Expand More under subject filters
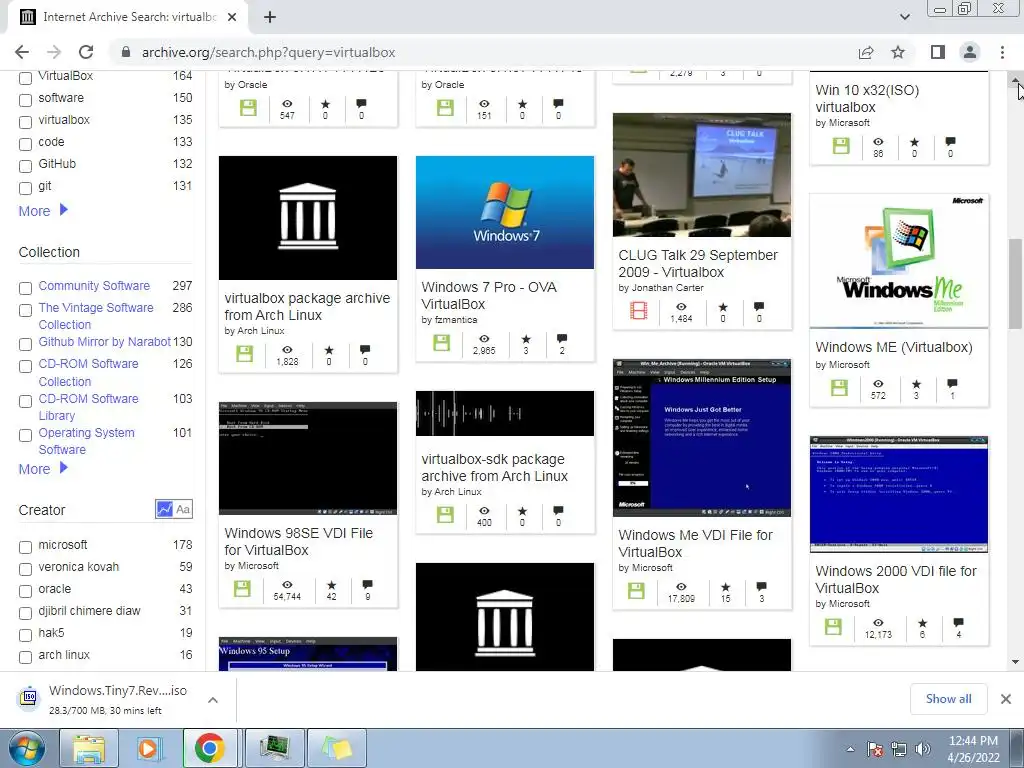 coord(43,211)
